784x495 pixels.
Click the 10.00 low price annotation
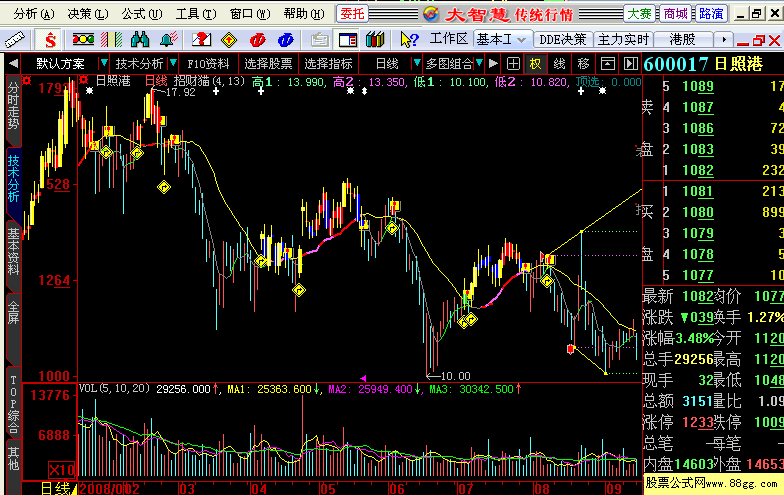point(449,376)
